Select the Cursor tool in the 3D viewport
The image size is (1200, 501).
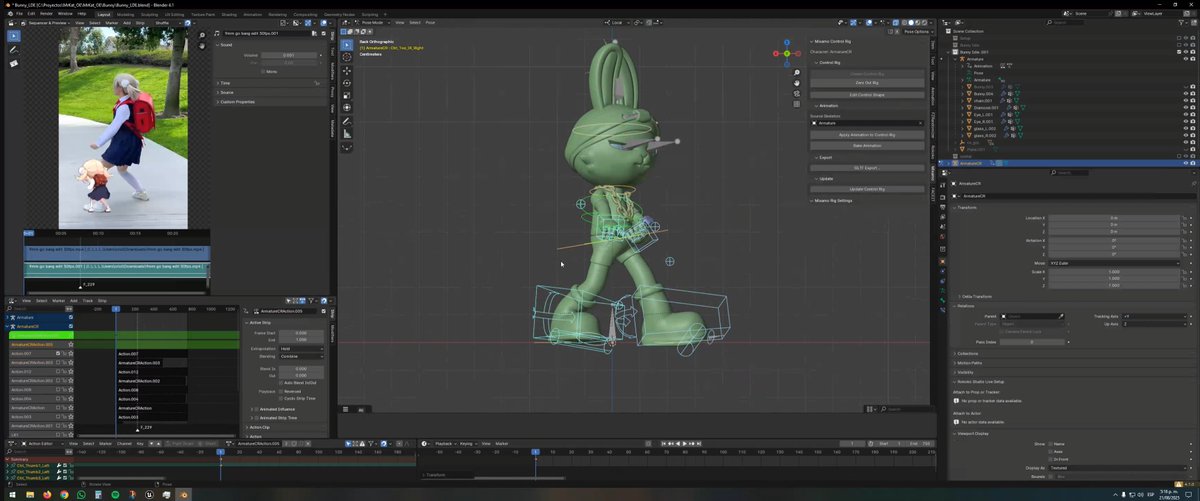[x=347, y=57]
